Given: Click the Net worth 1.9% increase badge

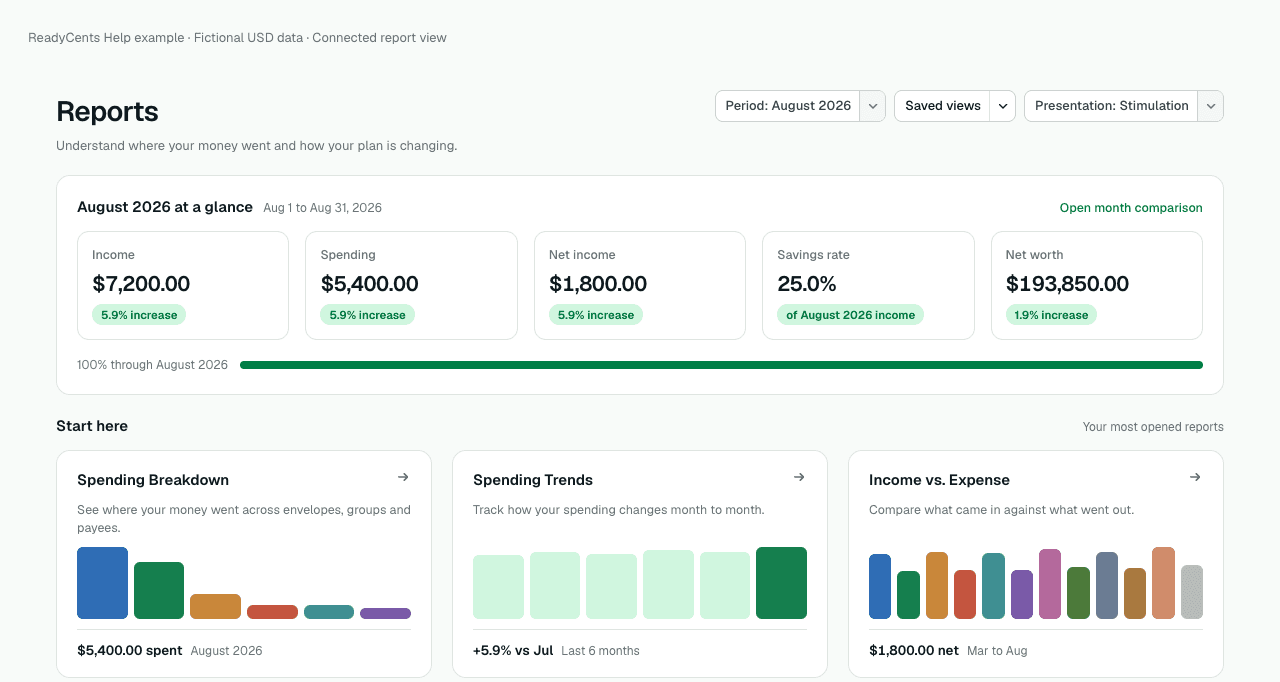Looking at the screenshot, I should tap(1051, 315).
